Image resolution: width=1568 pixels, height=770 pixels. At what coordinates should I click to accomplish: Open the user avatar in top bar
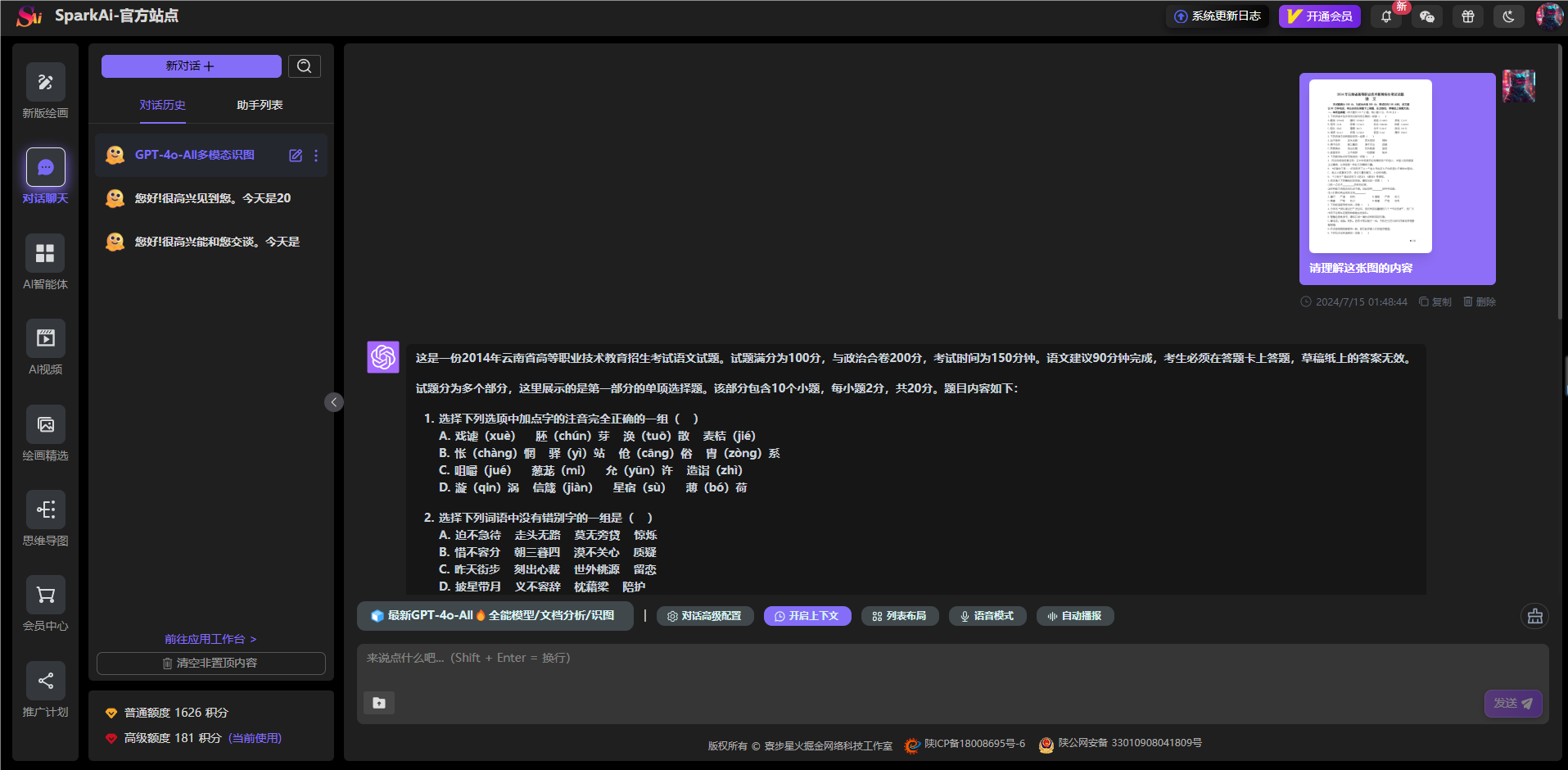click(1549, 16)
